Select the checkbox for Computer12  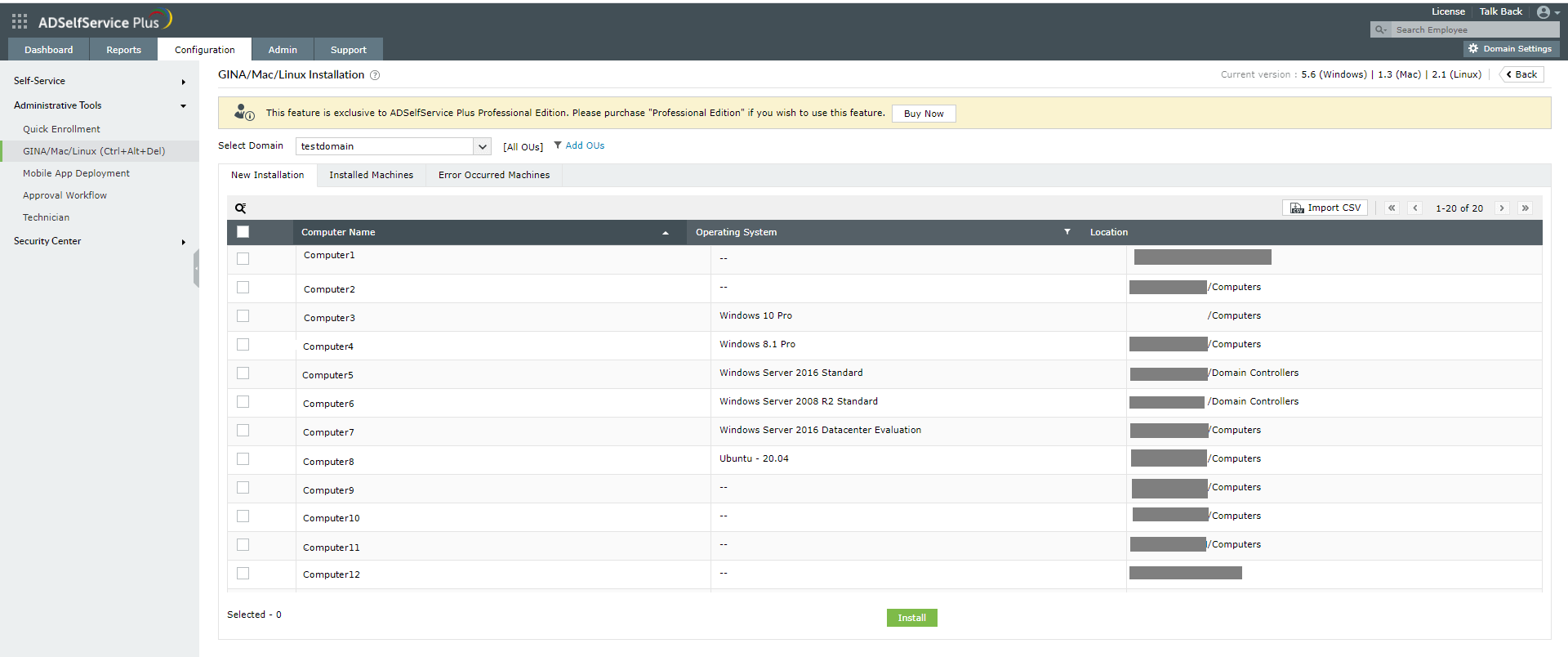243,573
